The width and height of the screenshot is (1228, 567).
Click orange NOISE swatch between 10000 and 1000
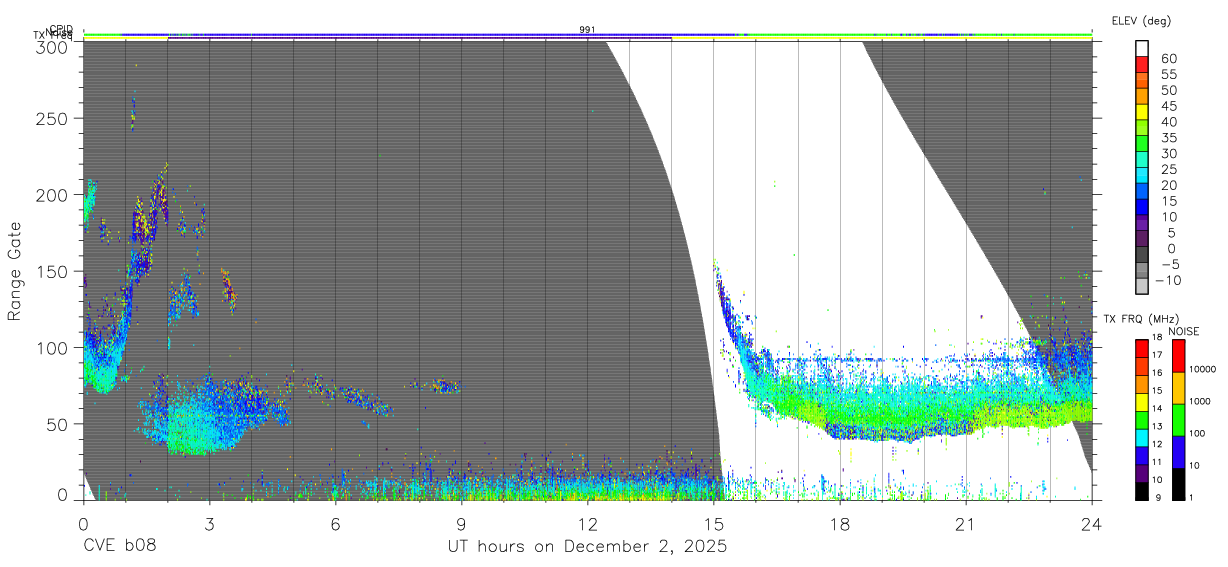[1179, 388]
